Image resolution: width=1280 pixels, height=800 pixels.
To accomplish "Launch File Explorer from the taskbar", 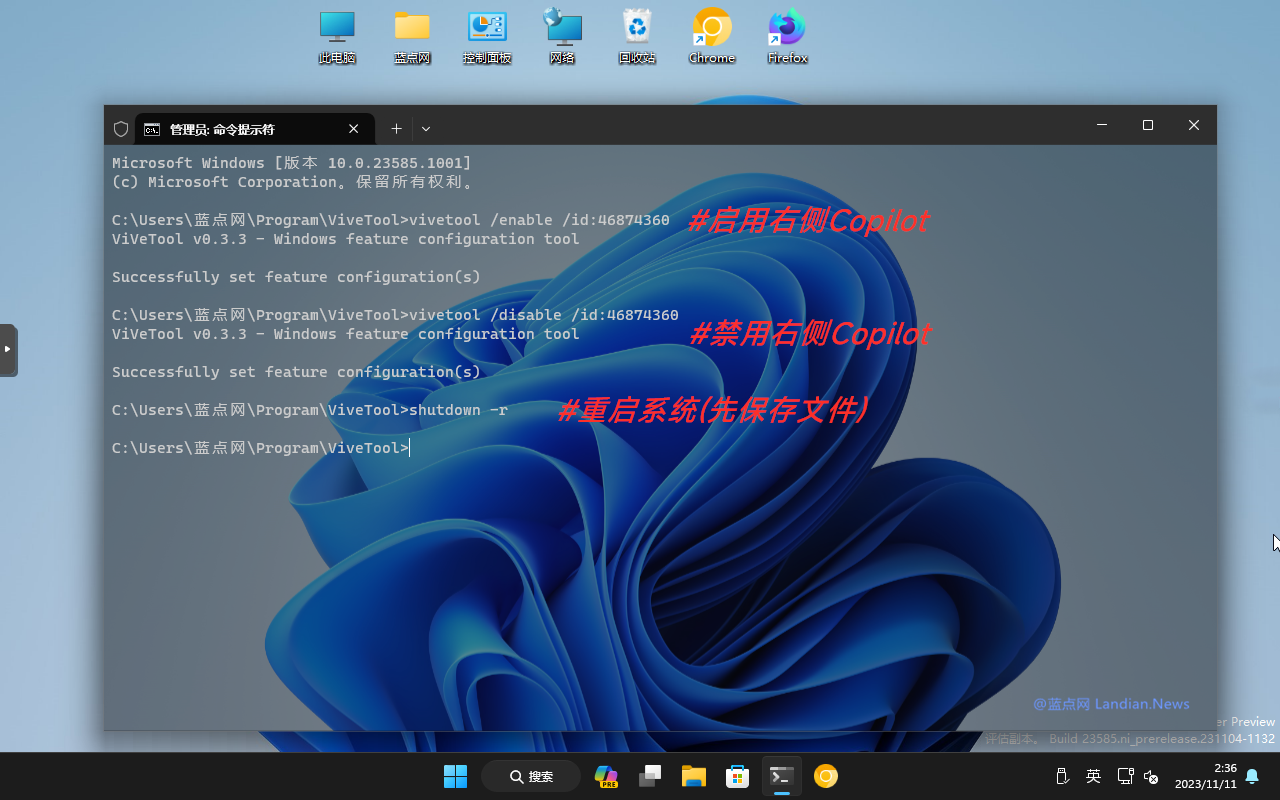I will click(x=694, y=776).
